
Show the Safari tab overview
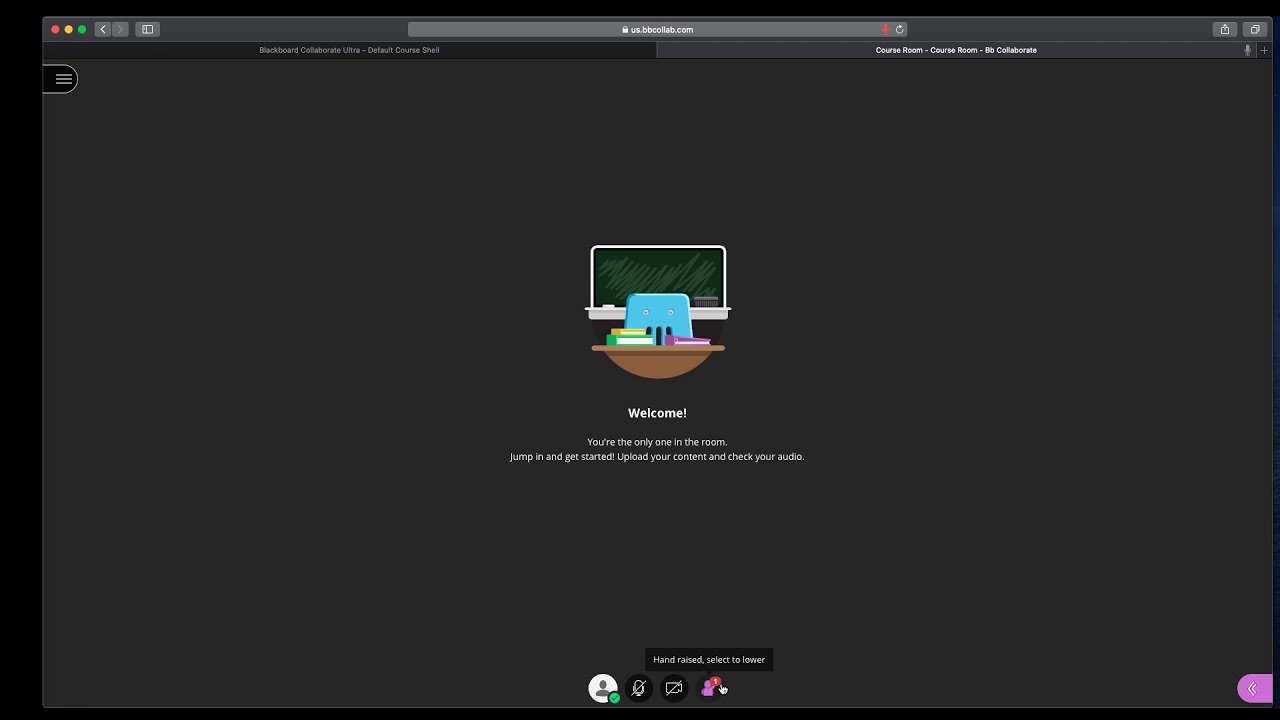tap(1255, 30)
